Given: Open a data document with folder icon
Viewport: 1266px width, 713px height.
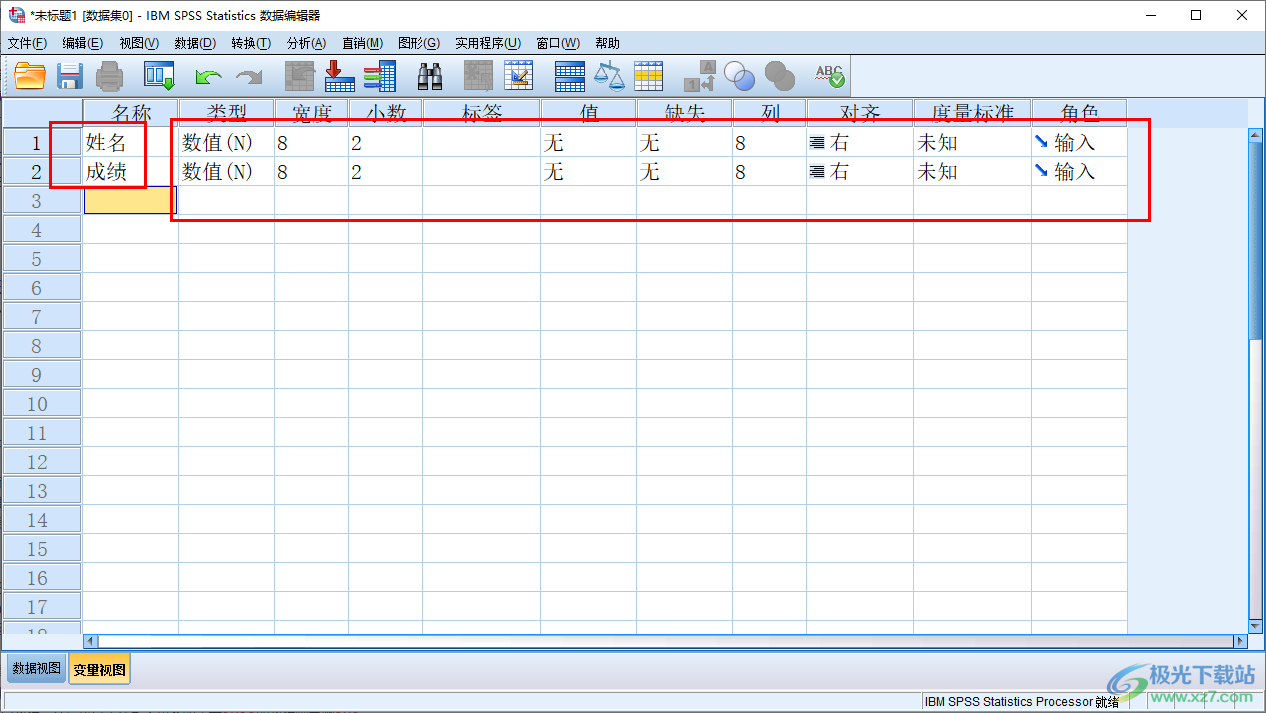Looking at the screenshot, I should 30,76.
